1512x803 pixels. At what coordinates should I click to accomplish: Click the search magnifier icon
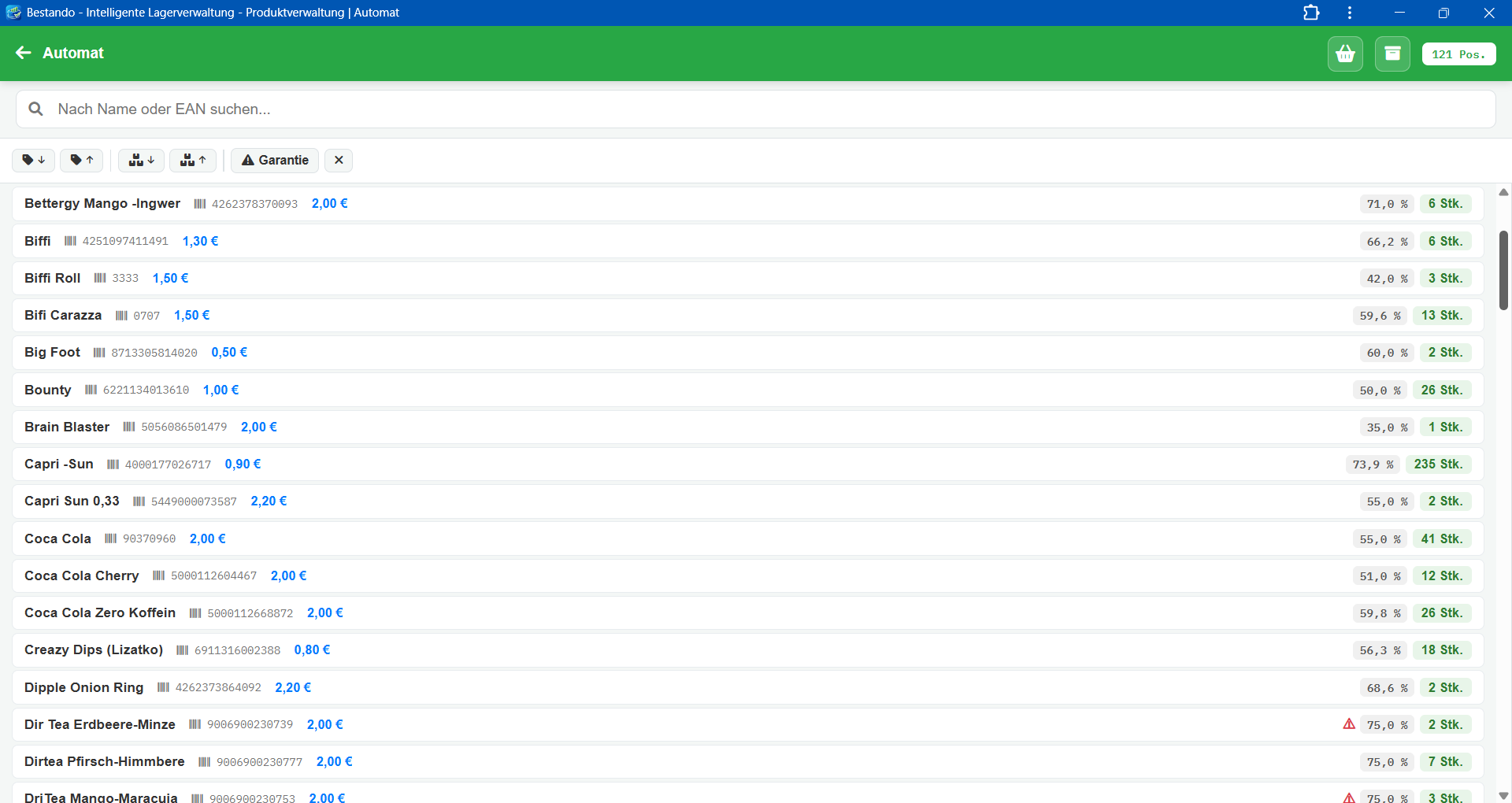tap(35, 109)
